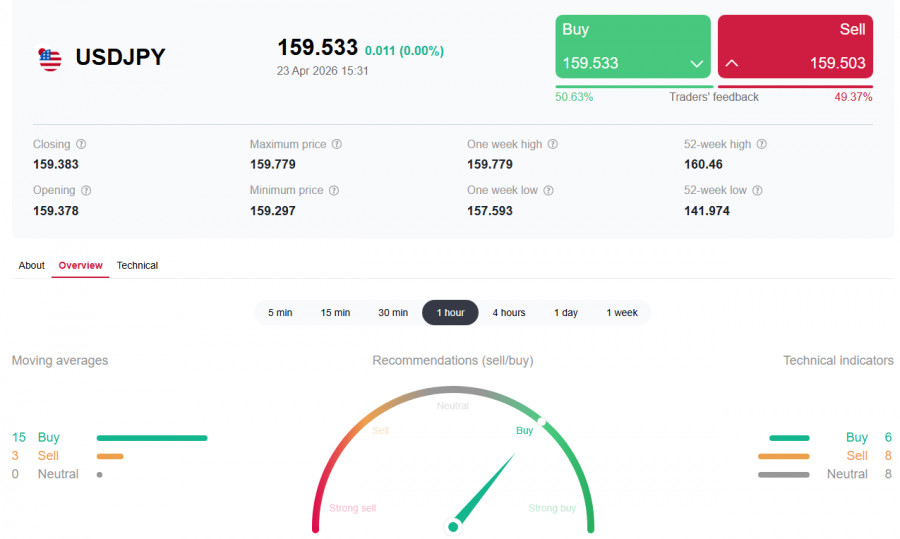Screen dimensions: 900x539
Task: Click the red Sell 159.503 button
Action: 796,46
